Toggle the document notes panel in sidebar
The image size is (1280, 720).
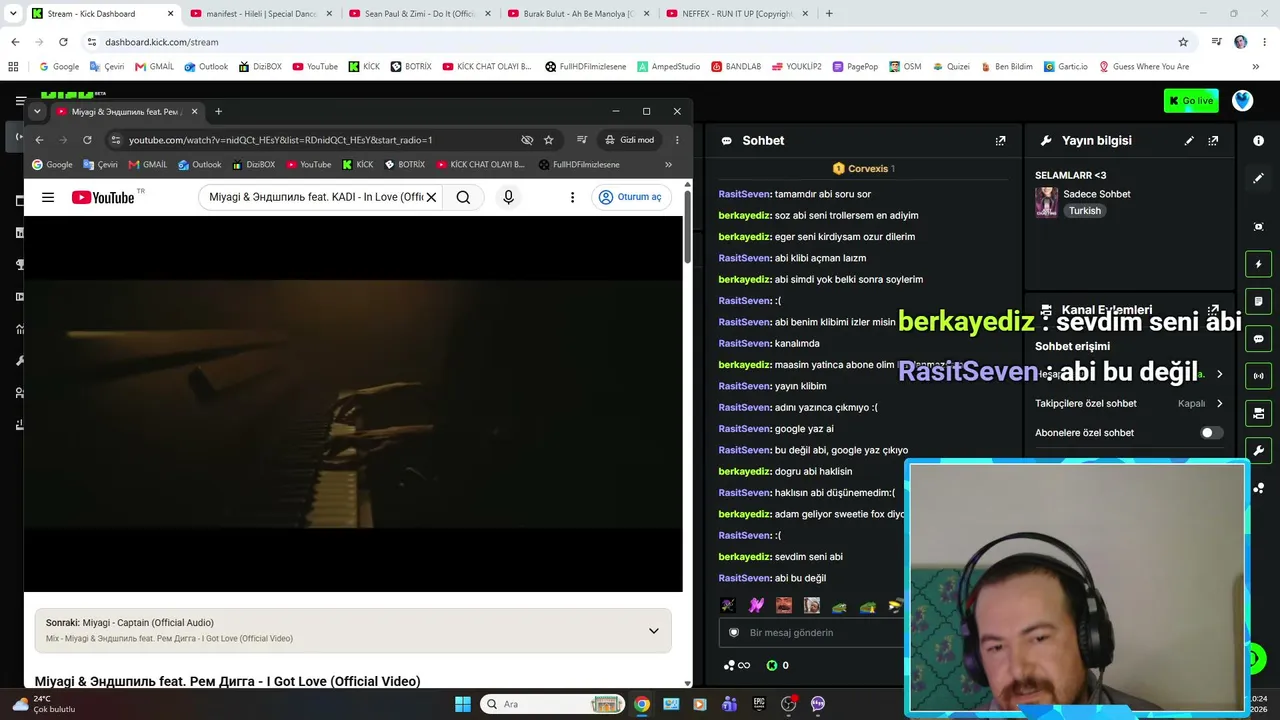click(1258, 301)
